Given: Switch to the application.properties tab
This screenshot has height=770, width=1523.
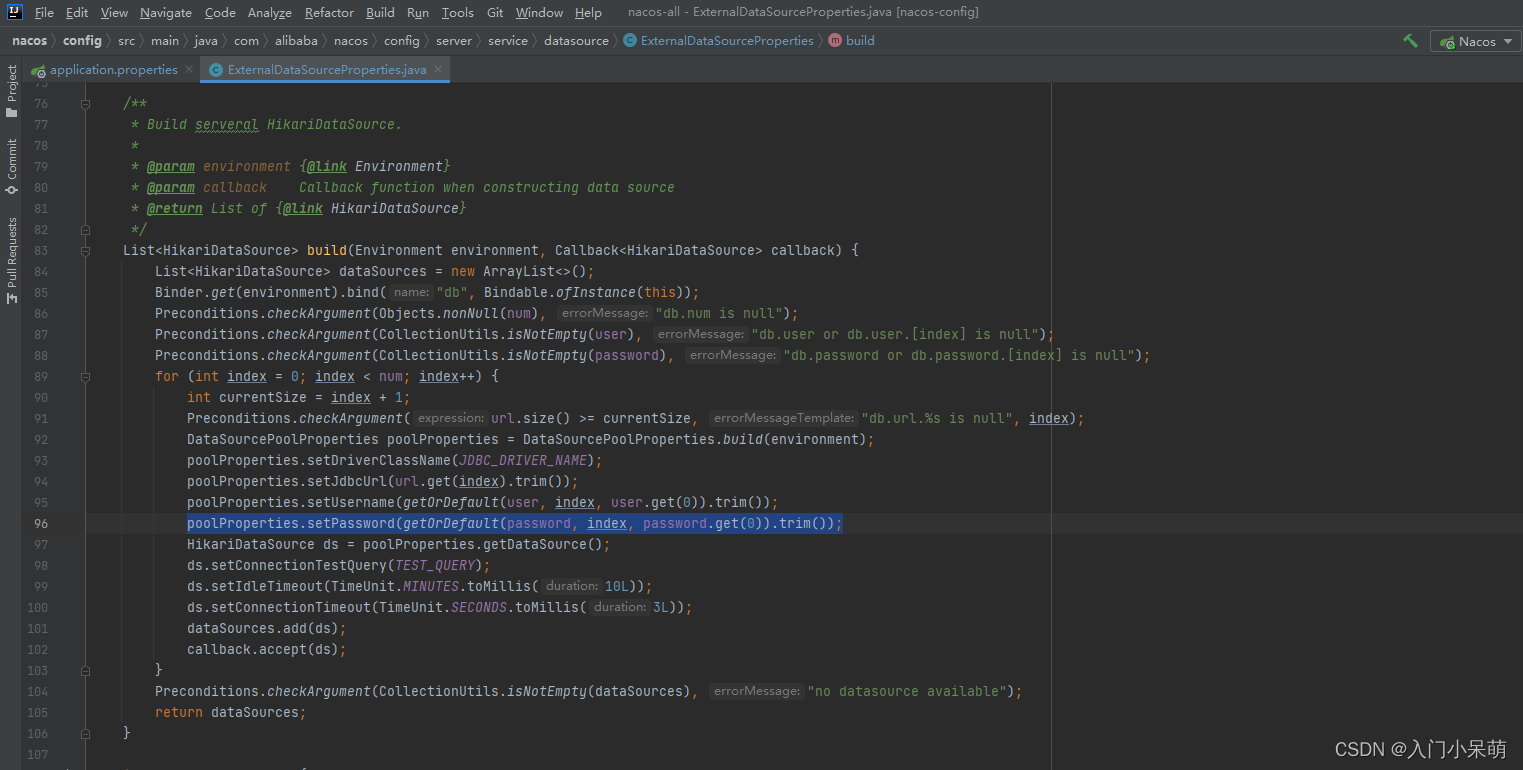Looking at the screenshot, I should 112,70.
